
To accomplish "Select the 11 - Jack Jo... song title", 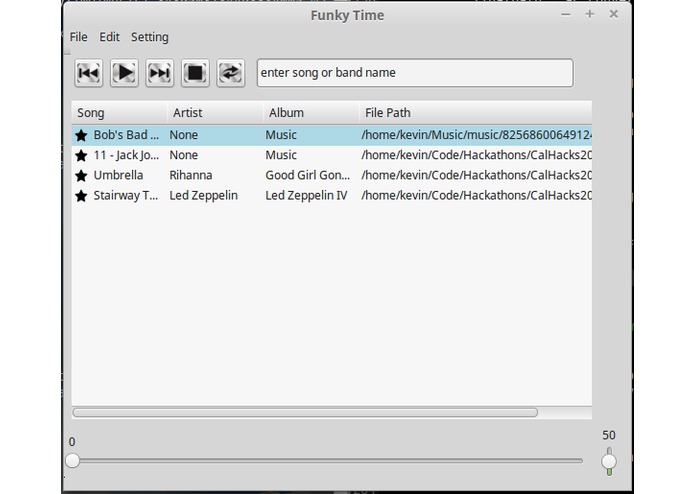I will click(126, 155).
